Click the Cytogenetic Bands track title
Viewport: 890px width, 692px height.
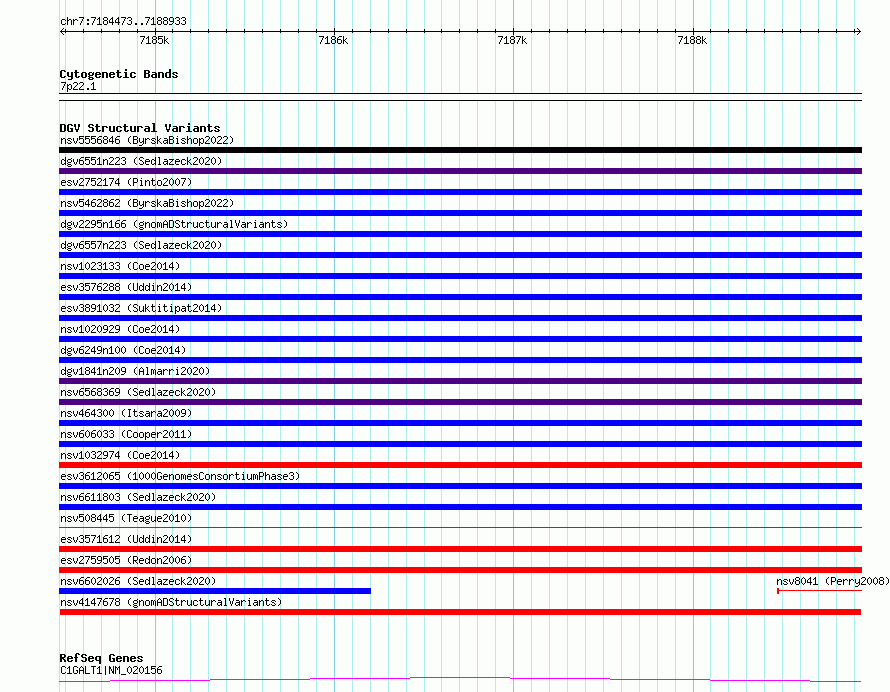tap(119, 74)
